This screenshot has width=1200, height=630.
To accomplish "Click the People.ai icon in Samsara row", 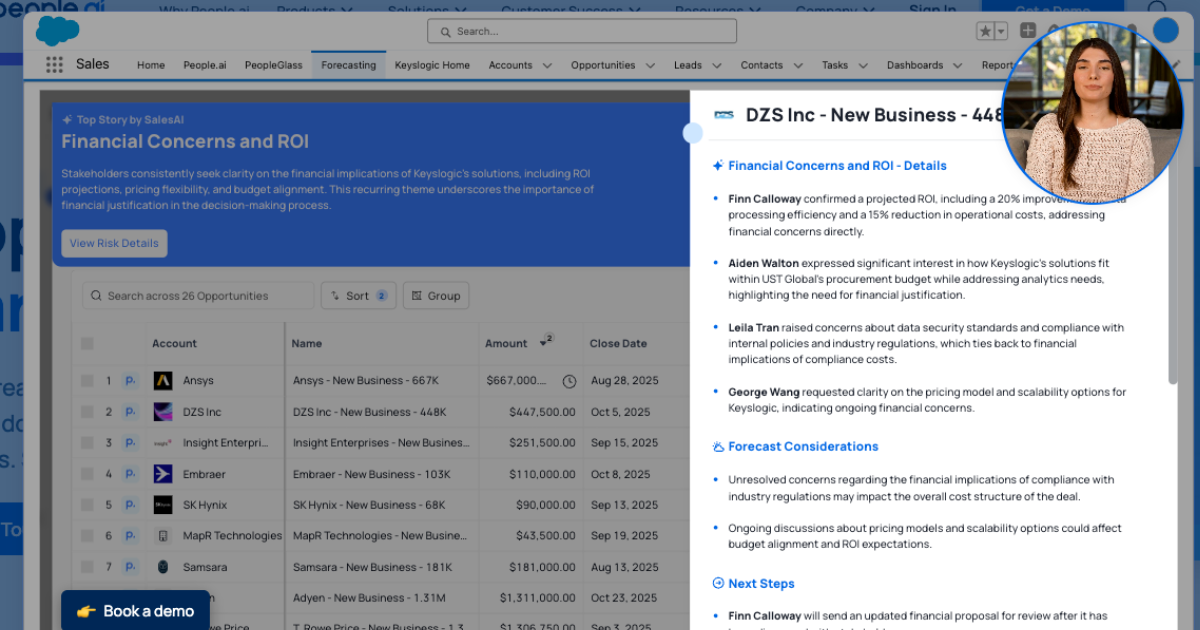I will 130,567.
